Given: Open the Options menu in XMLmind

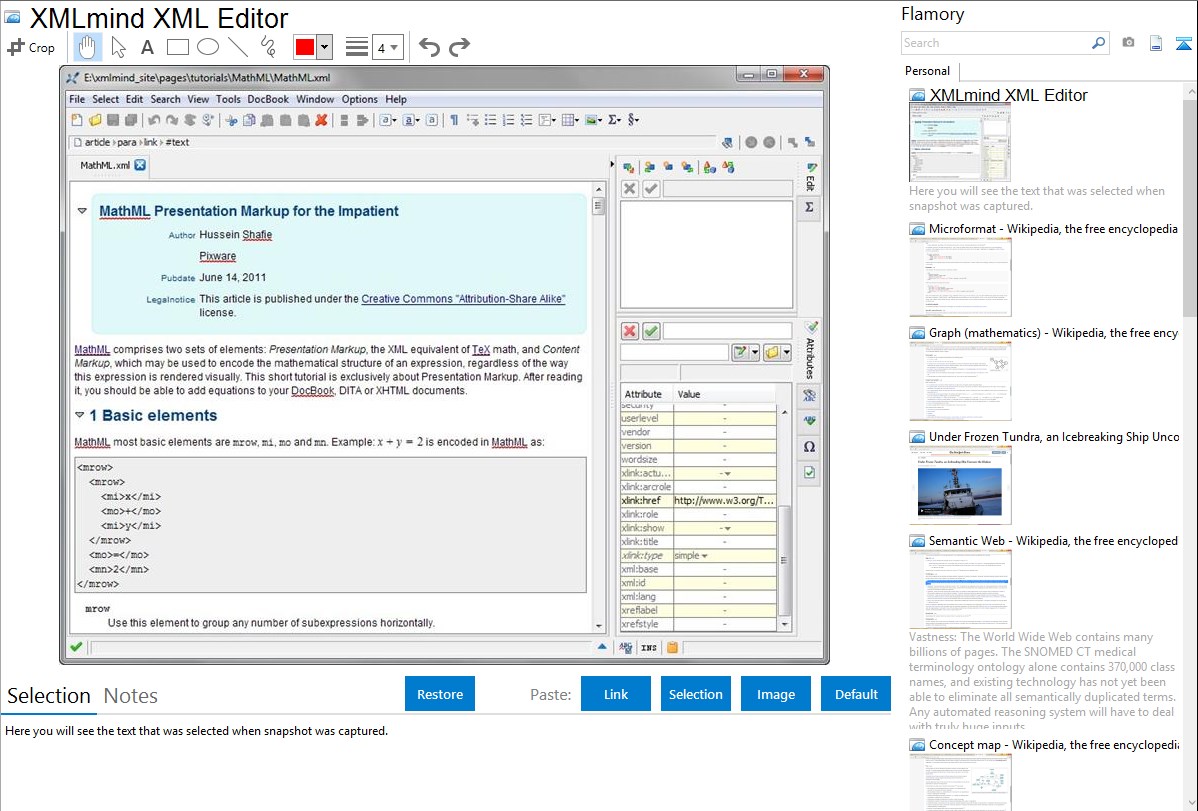Looking at the screenshot, I should click(x=359, y=99).
